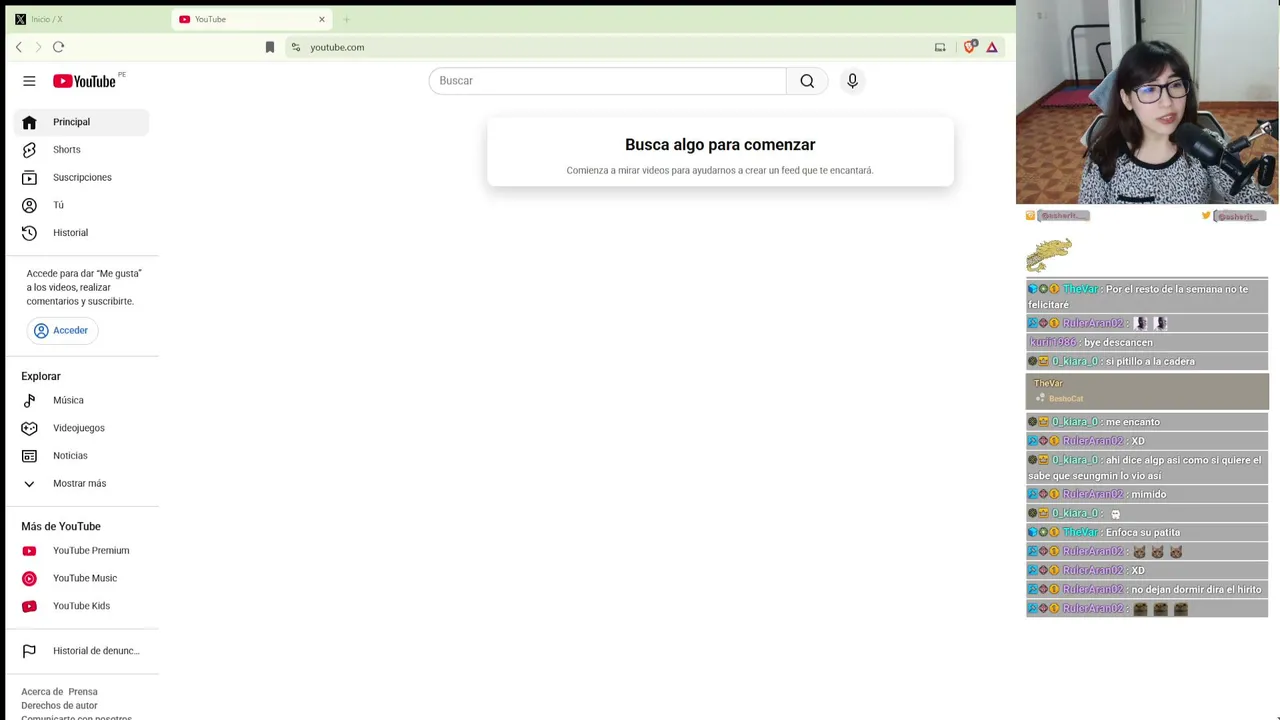Open the Brave Shields lion icon
Viewport: 1280px width, 720px height.
point(970,47)
